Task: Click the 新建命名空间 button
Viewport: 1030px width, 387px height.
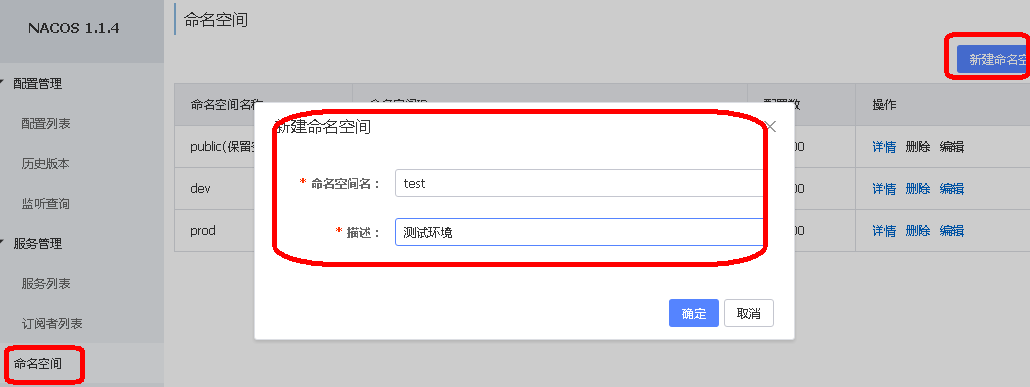Action: pyautogui.click(x=993, y=59)
